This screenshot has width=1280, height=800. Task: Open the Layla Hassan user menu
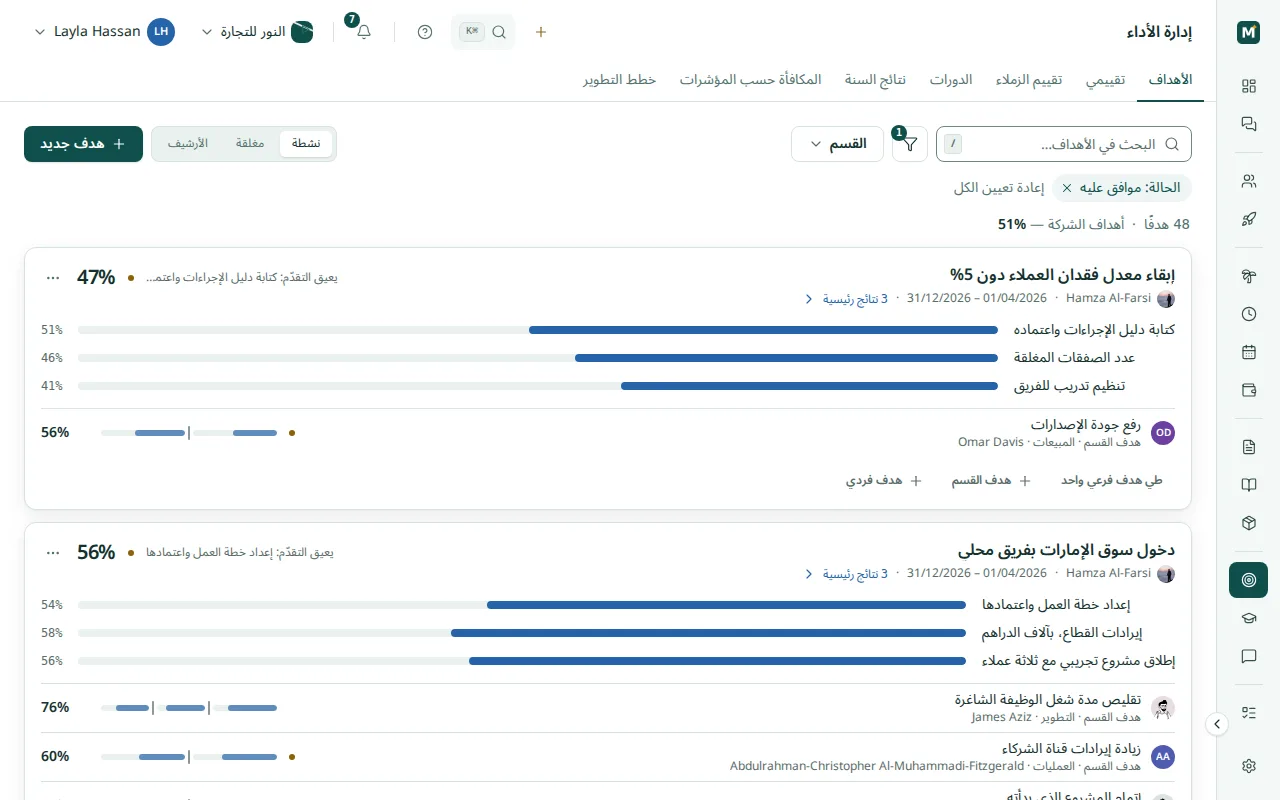click(x=105, y=32)
